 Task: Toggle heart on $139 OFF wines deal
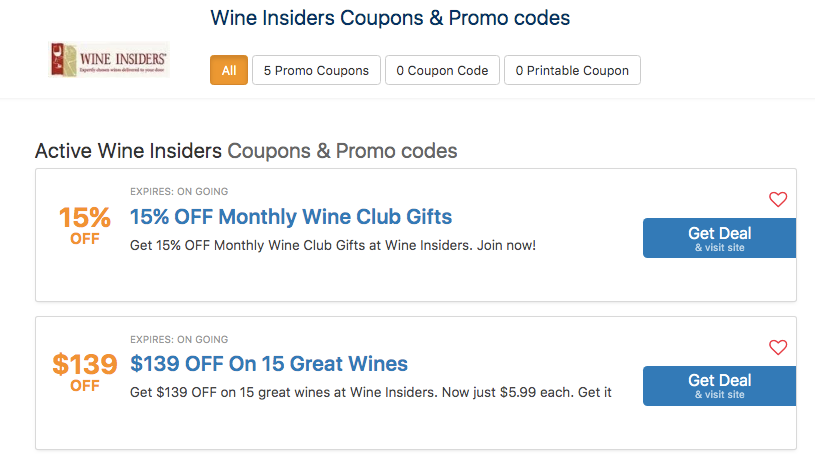pyautogui.click(x=778, y=348)
